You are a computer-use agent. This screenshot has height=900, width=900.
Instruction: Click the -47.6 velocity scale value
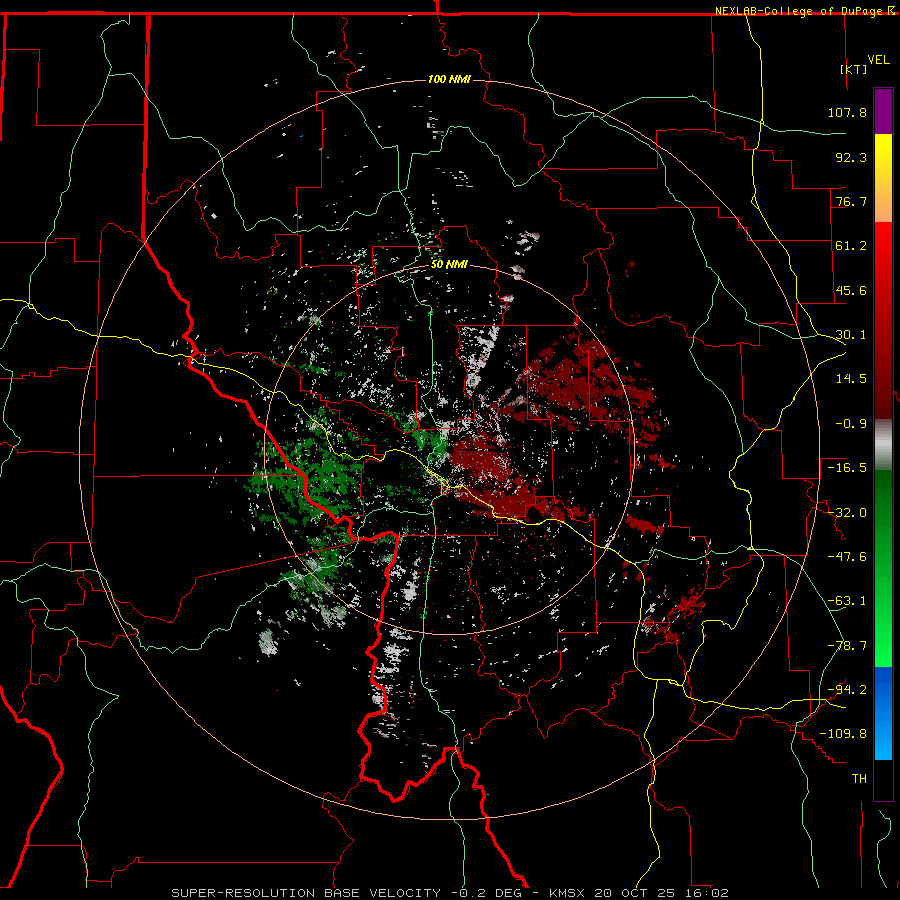pyautogui.click(x=847, y=557)
